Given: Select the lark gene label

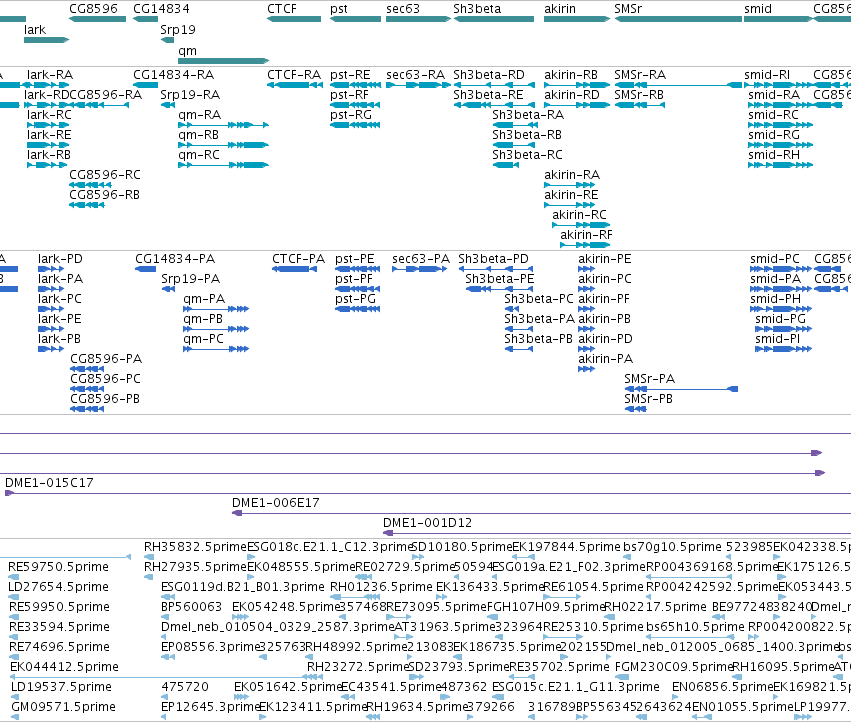Looking at the screenshot, I should pyautogui.click(x=35, y=30).
